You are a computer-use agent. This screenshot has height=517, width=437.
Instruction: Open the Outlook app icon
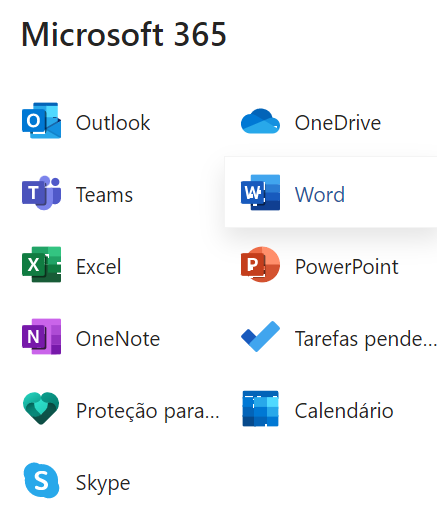pyautogui.click(x=41, y=121)
